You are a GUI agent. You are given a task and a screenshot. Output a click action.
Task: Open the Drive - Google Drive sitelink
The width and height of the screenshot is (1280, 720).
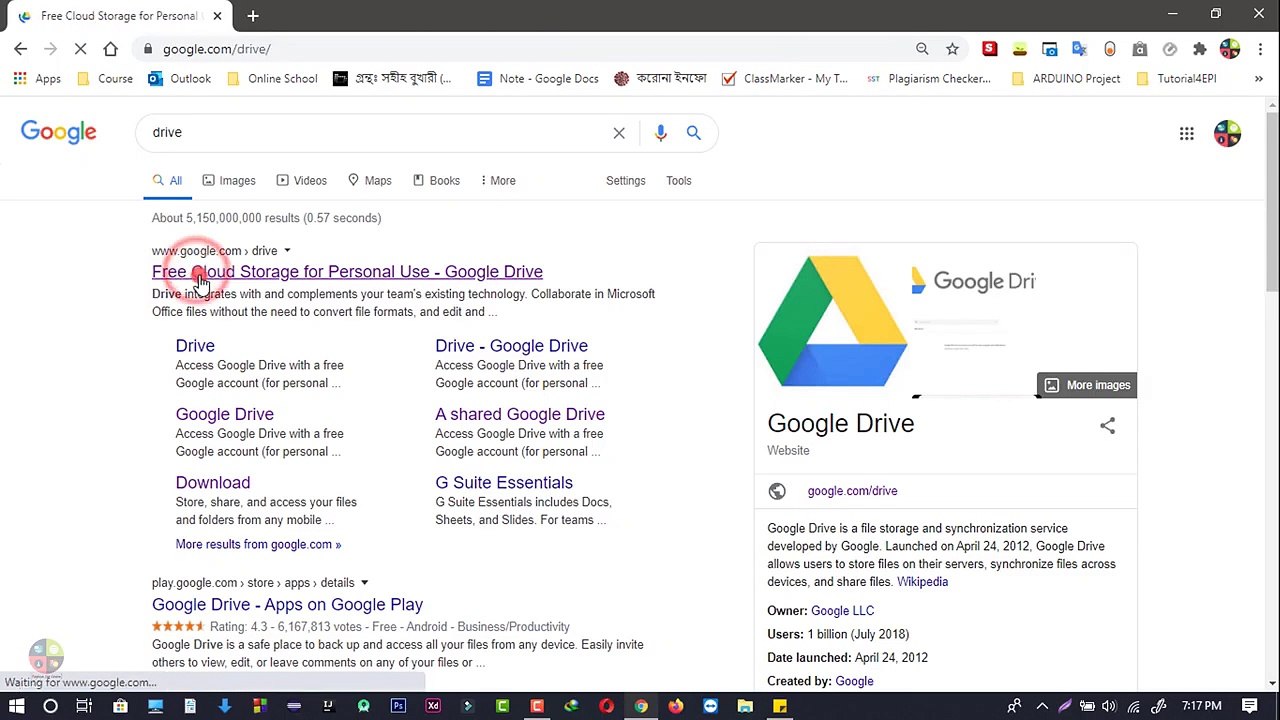(x=511, y=346)
